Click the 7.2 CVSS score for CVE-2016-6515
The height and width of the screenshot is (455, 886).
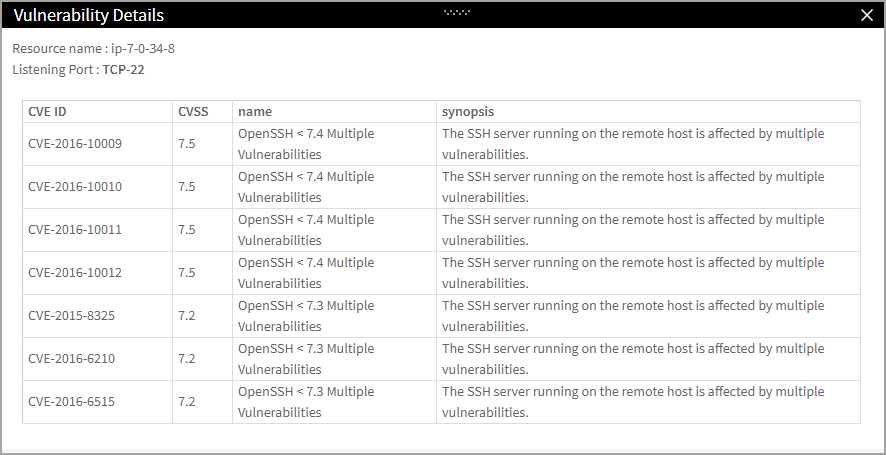pyautogui.click(x=186, y=401)
